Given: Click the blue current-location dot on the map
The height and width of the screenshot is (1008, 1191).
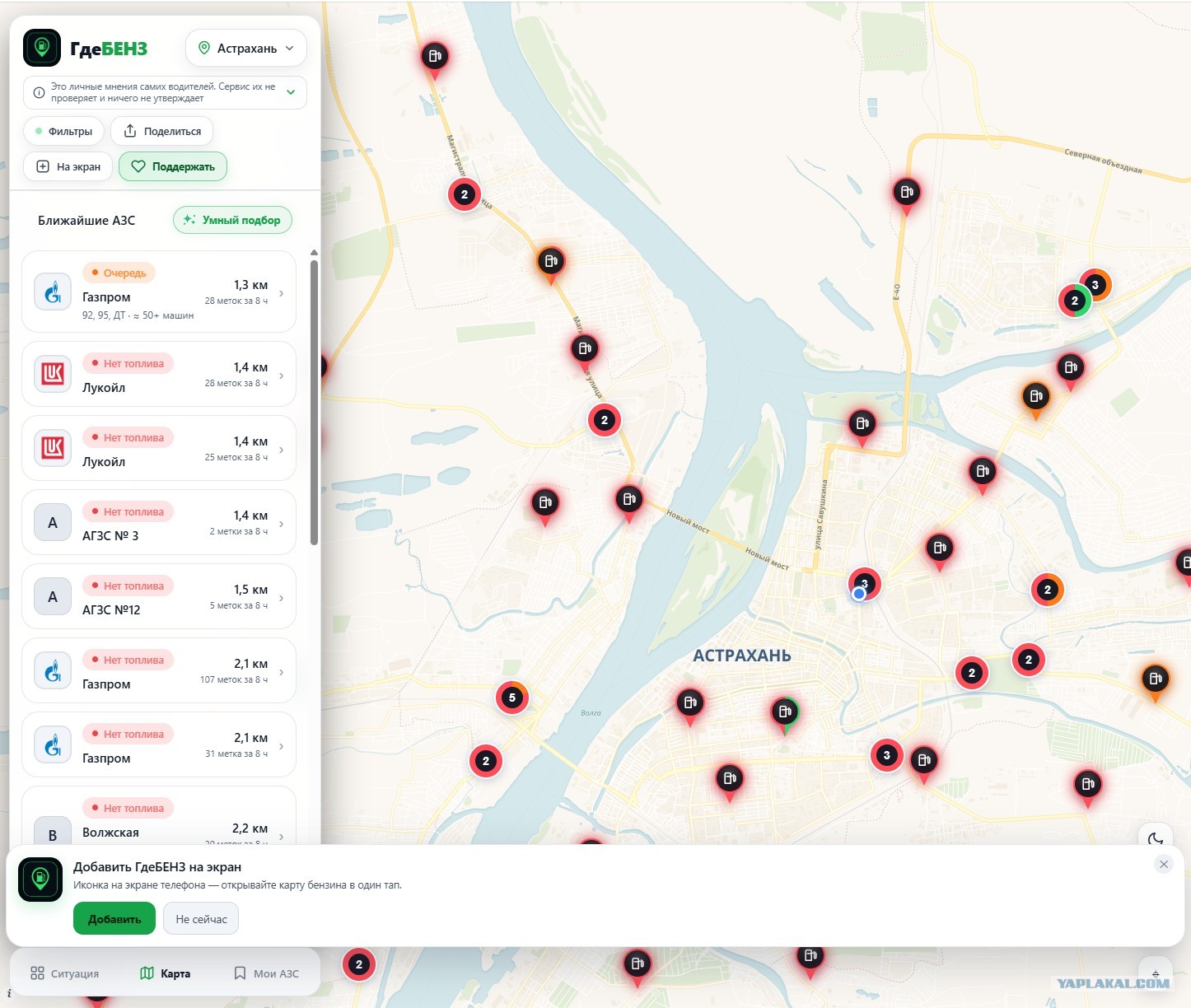Looking at the screenshot, I should click(x=859, y=594).
